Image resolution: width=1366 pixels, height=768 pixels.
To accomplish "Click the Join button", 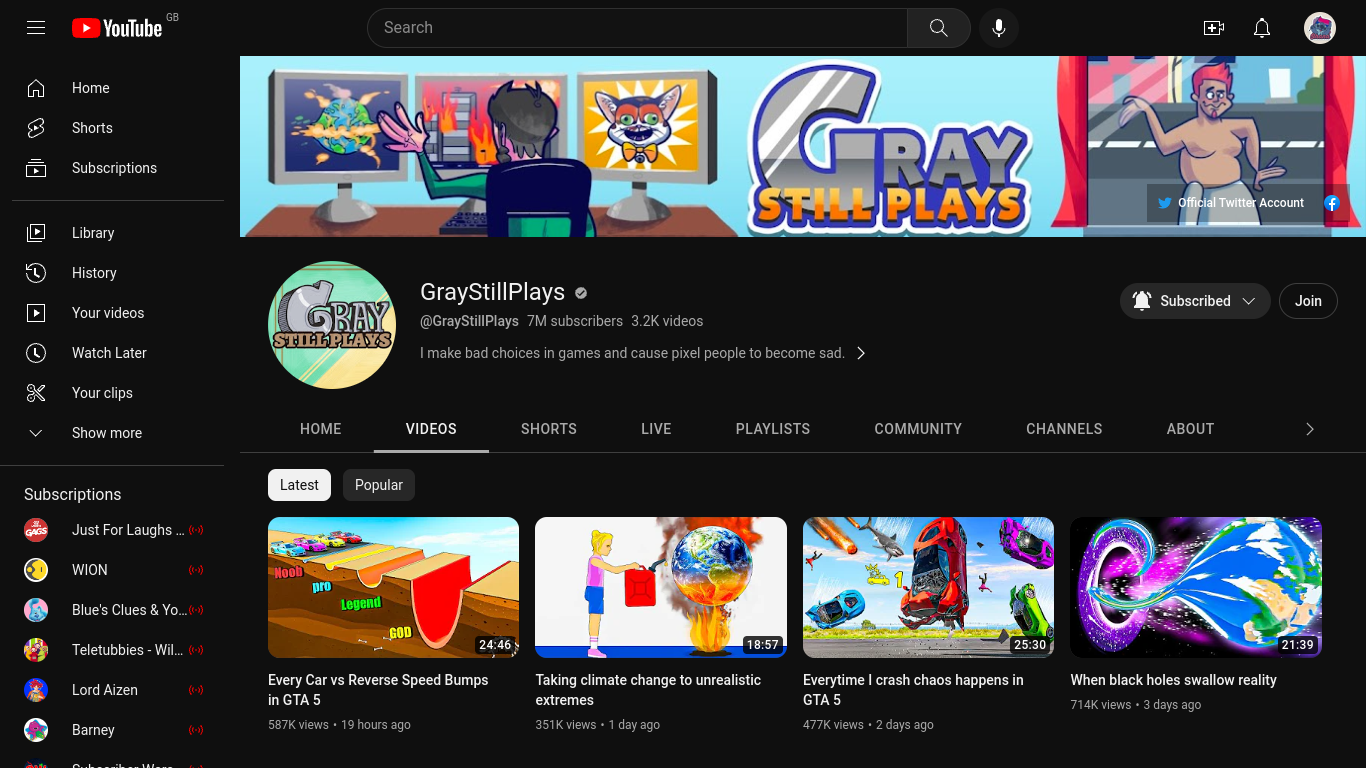I will pyautogui.click(x=1308, y=301).
